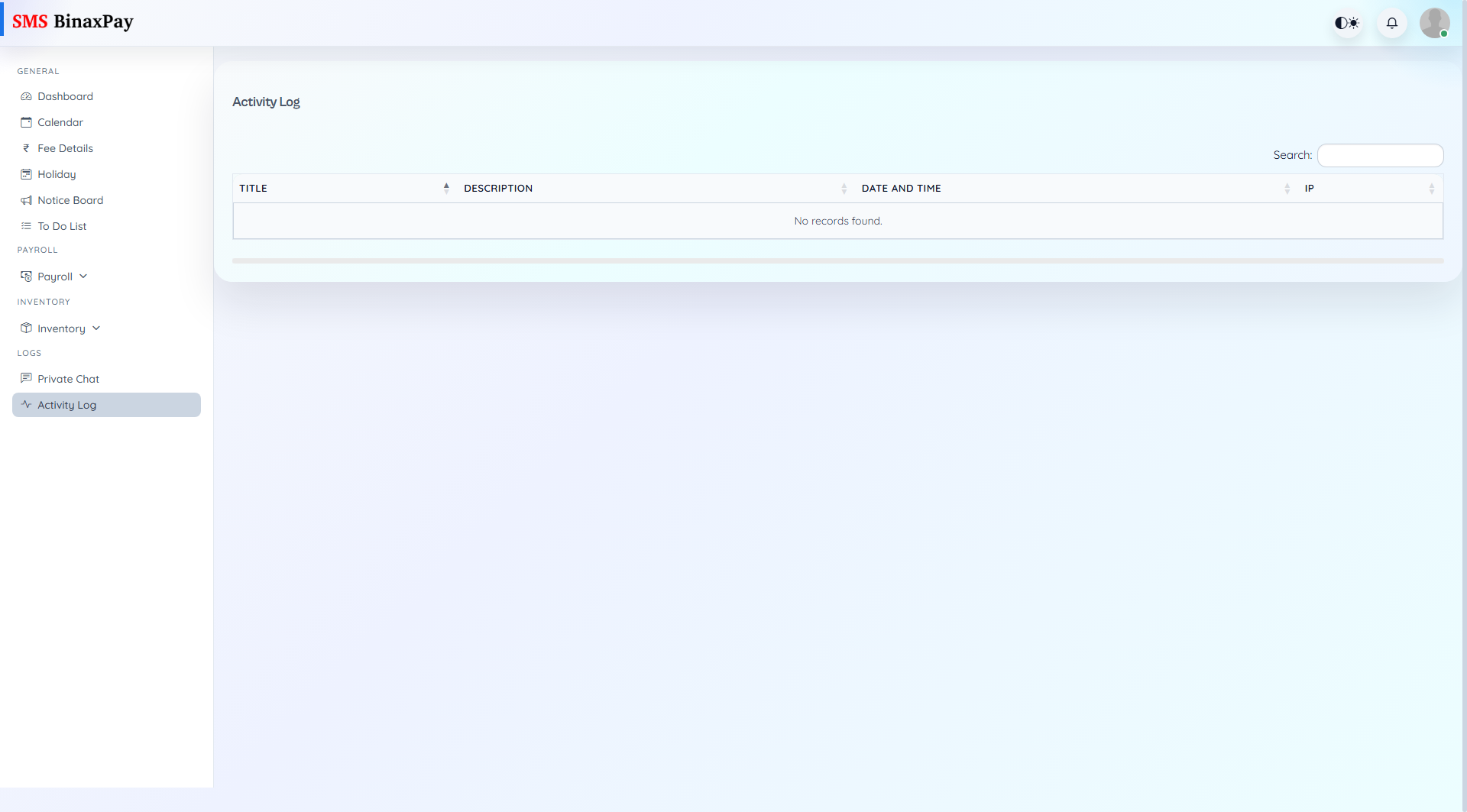The image size is (1467, 812).
Task: Expand the Inventory menu
Action: [x=60, y=328]
